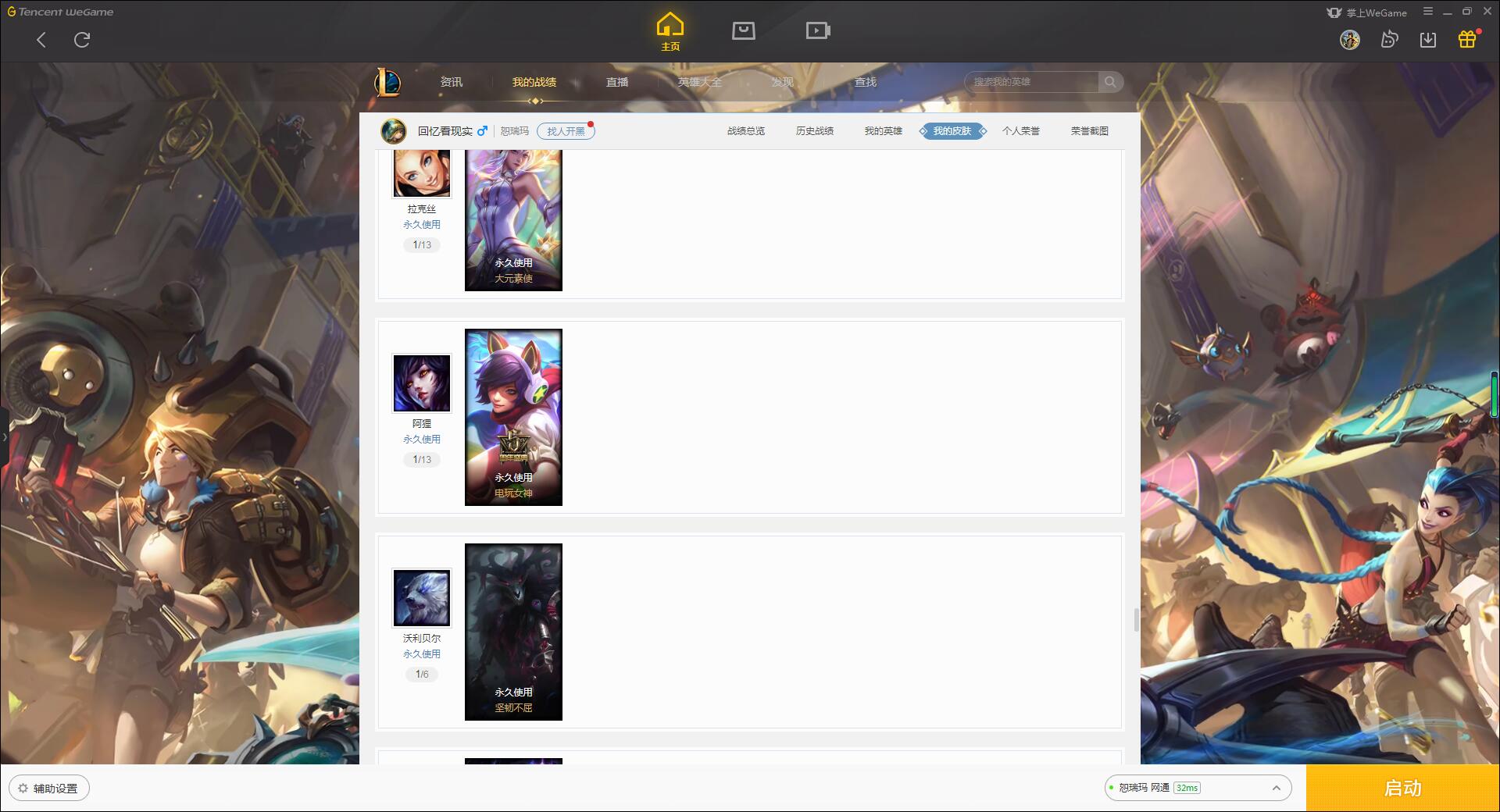Click the 32ms ping indicator

pos(1187,788)
